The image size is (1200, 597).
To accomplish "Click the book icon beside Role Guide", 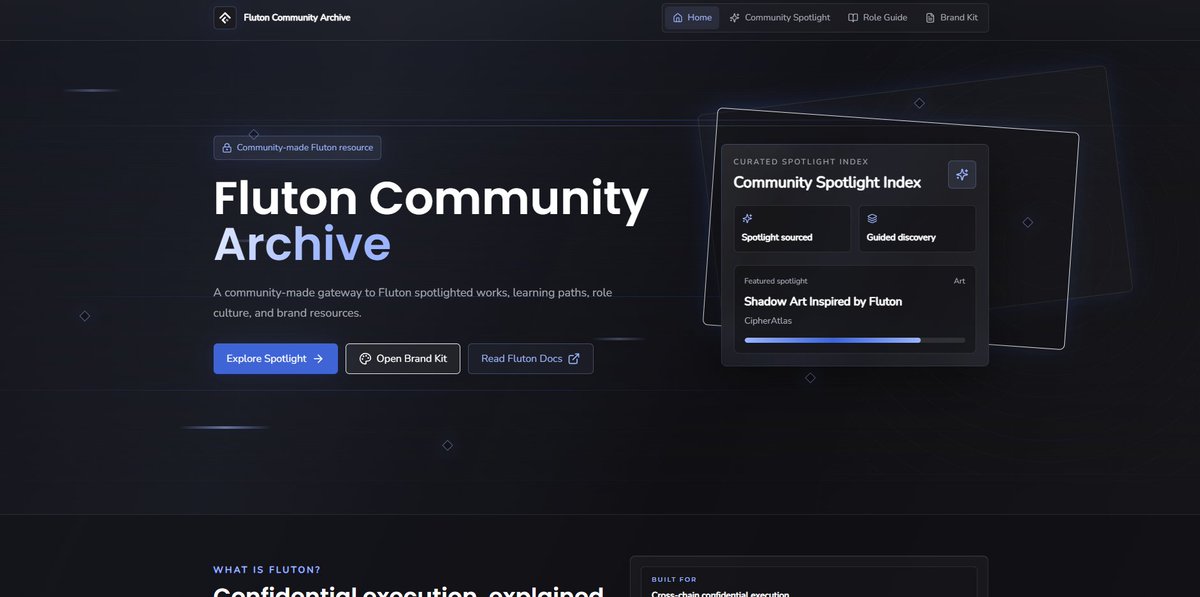I will (853, 18).
